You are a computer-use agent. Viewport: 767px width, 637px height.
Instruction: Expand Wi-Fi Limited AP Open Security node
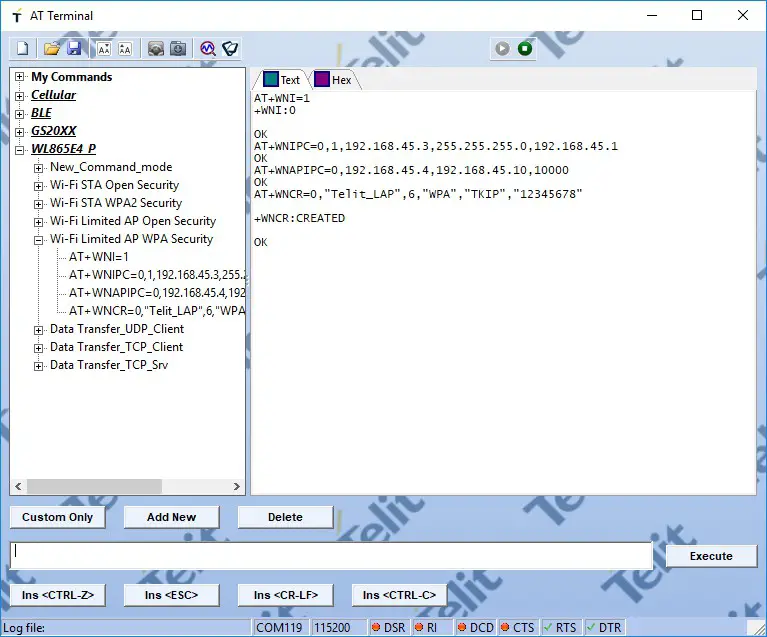(38, 222)
